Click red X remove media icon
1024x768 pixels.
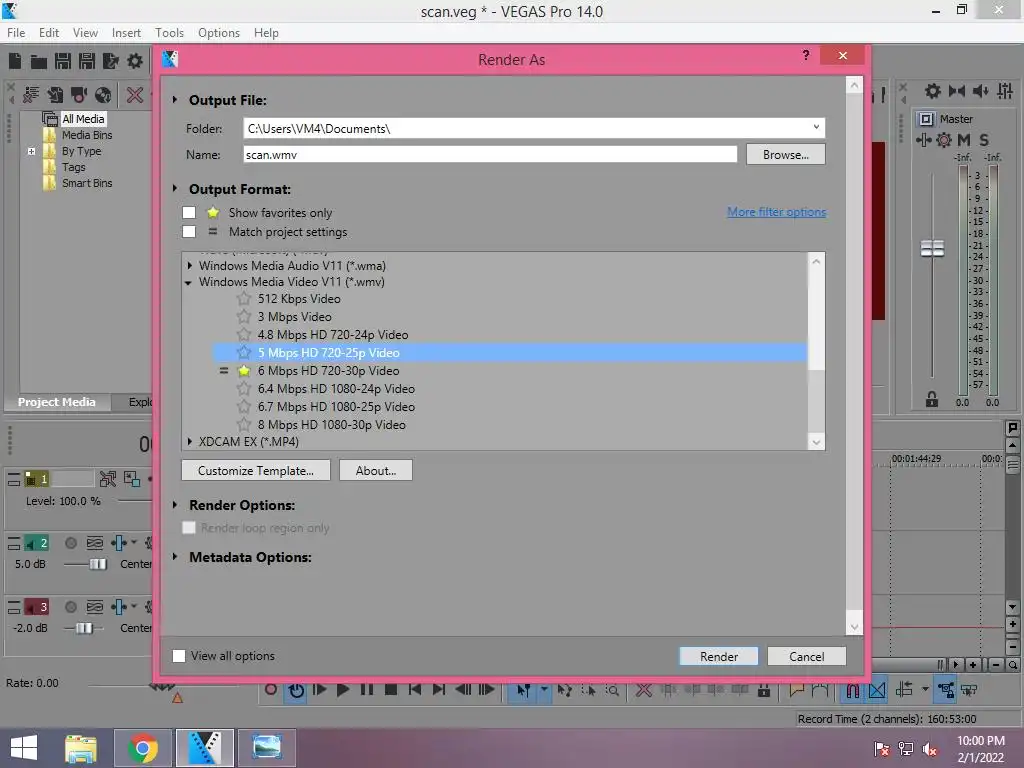click(135, 95)
